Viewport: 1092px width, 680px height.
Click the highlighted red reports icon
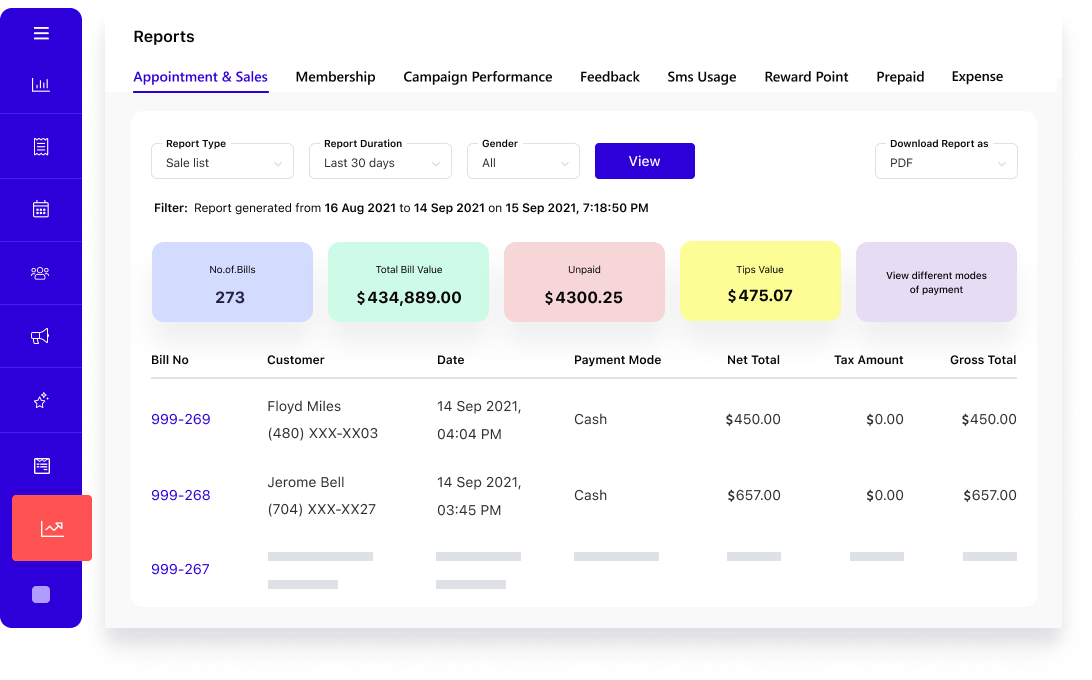[51, 528]
